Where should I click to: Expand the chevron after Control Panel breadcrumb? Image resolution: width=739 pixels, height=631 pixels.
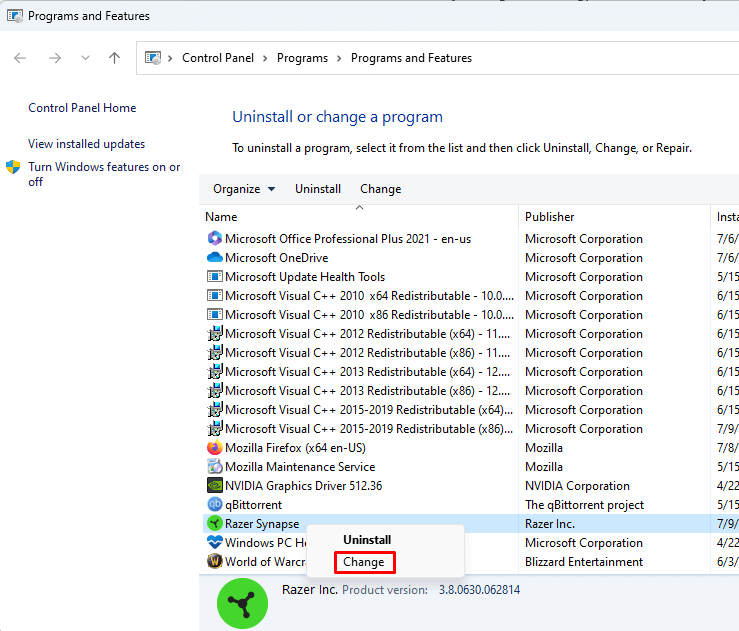coord(265,58)
